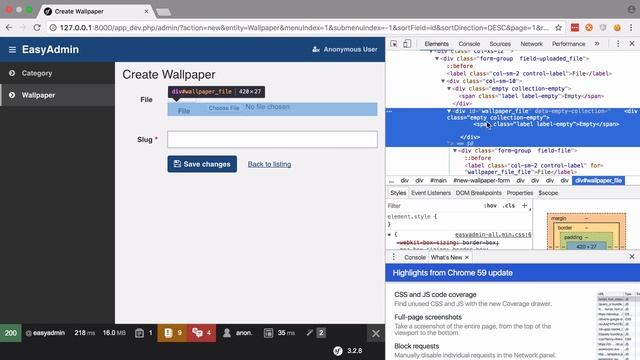Open the orange logs warning panel

point(172,333)
